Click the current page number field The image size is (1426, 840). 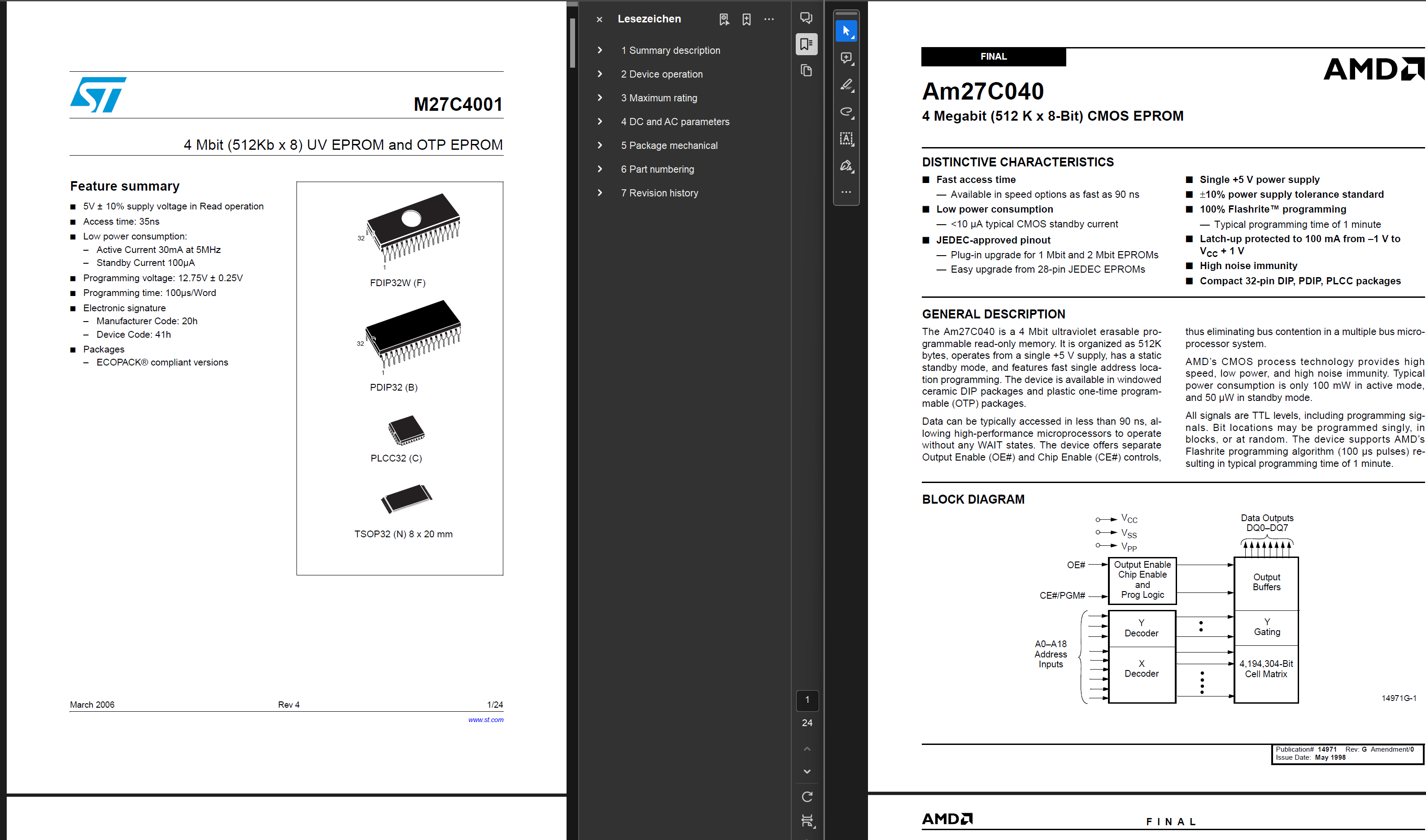(x=807, y=700)
